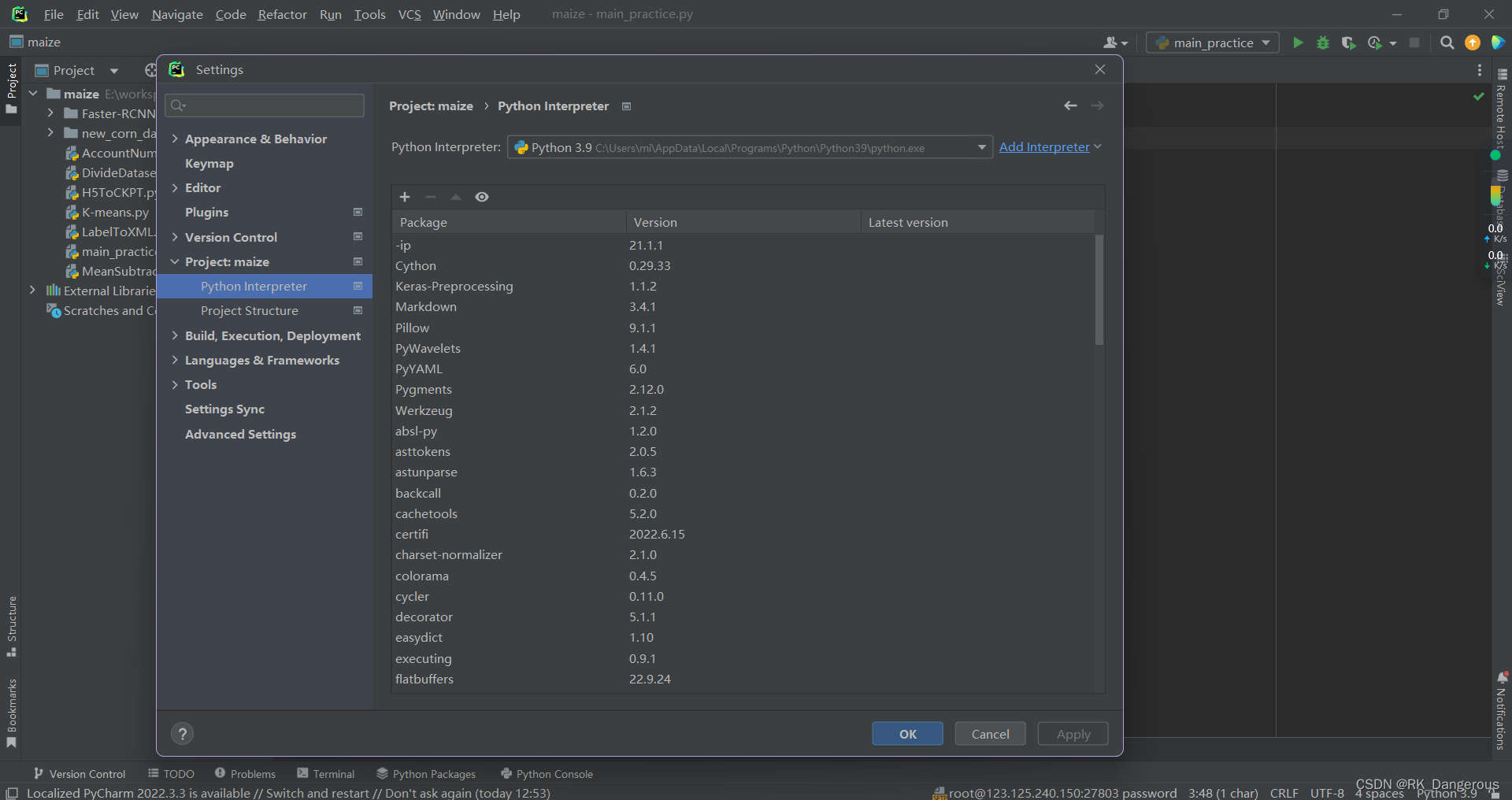Click the JetBrains Toolbox colorful icon

tap(1498, 43)
